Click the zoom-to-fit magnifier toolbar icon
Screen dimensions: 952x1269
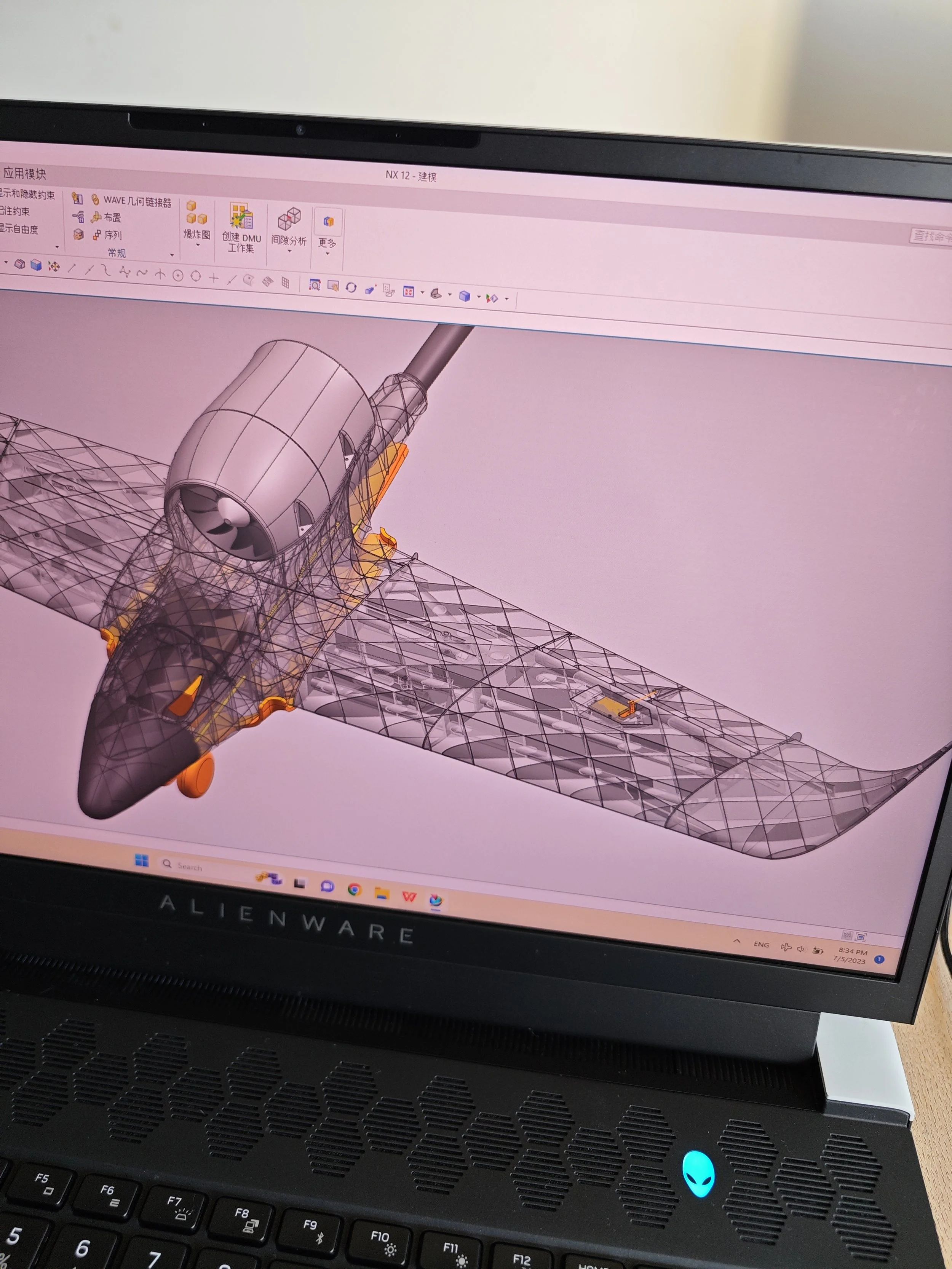(315, 284)
